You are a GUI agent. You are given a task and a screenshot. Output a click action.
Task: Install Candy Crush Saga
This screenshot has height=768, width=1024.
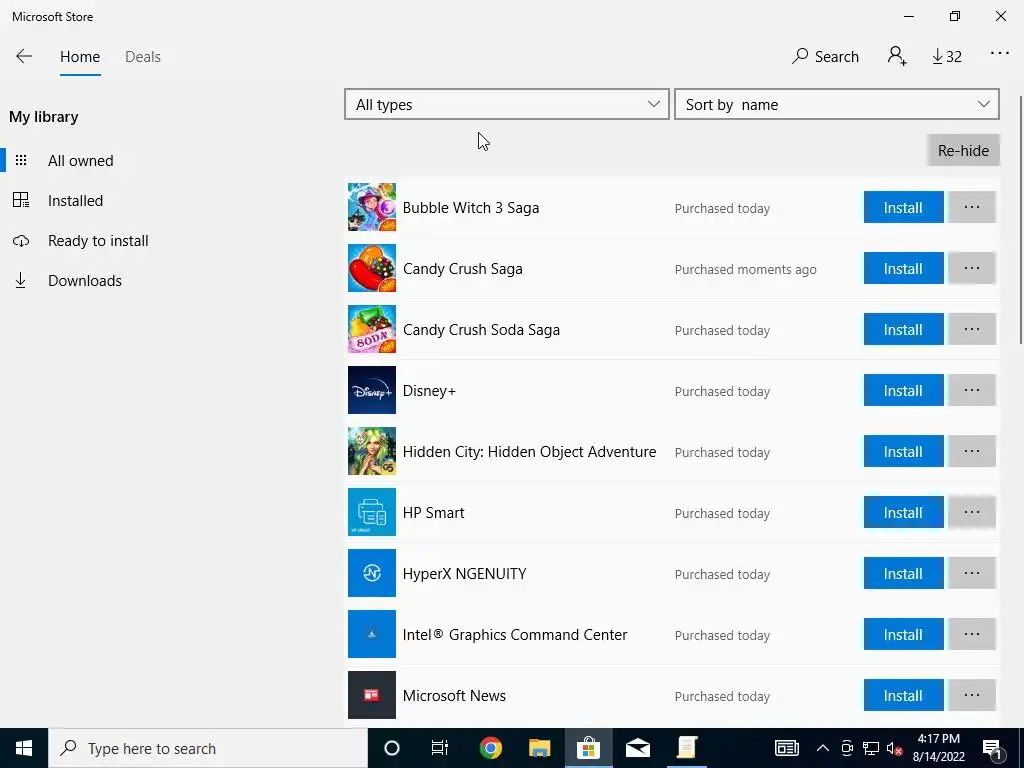[903, 268]
